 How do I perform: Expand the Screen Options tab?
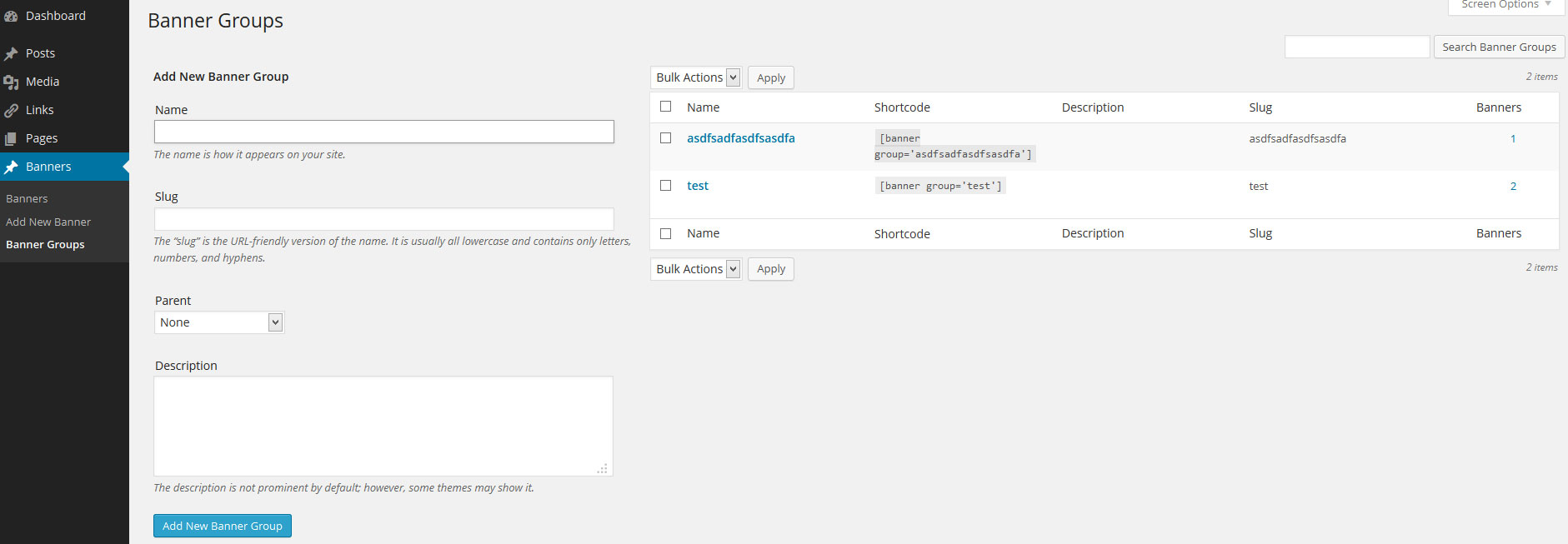[1505, 5]
